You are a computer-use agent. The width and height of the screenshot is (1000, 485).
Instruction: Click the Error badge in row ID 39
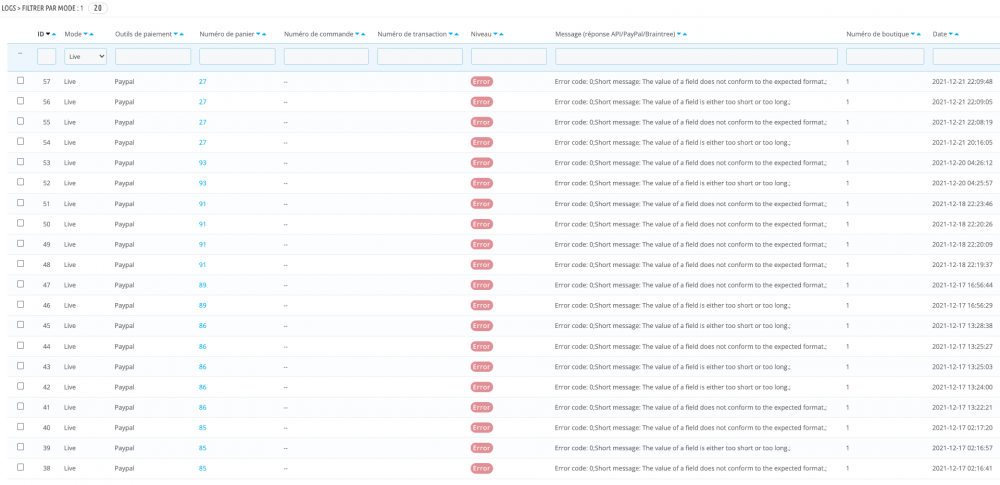[482, 448]
